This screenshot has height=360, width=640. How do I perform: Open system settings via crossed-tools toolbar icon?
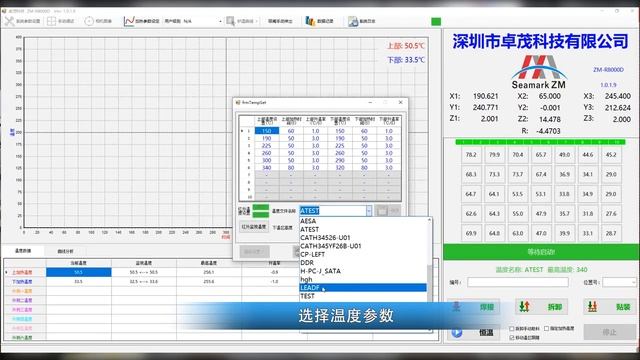(9, 21)
